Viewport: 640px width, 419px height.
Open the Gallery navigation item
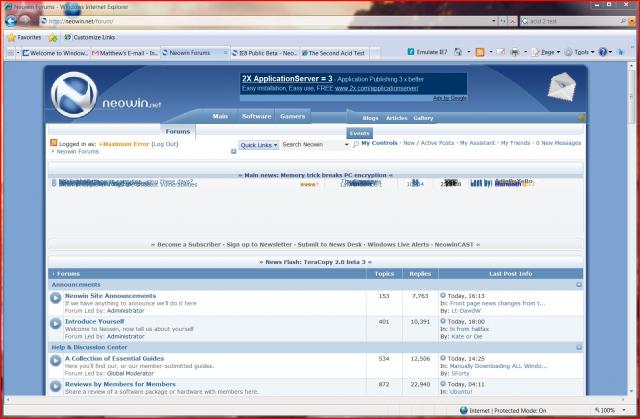click(423, 118)
